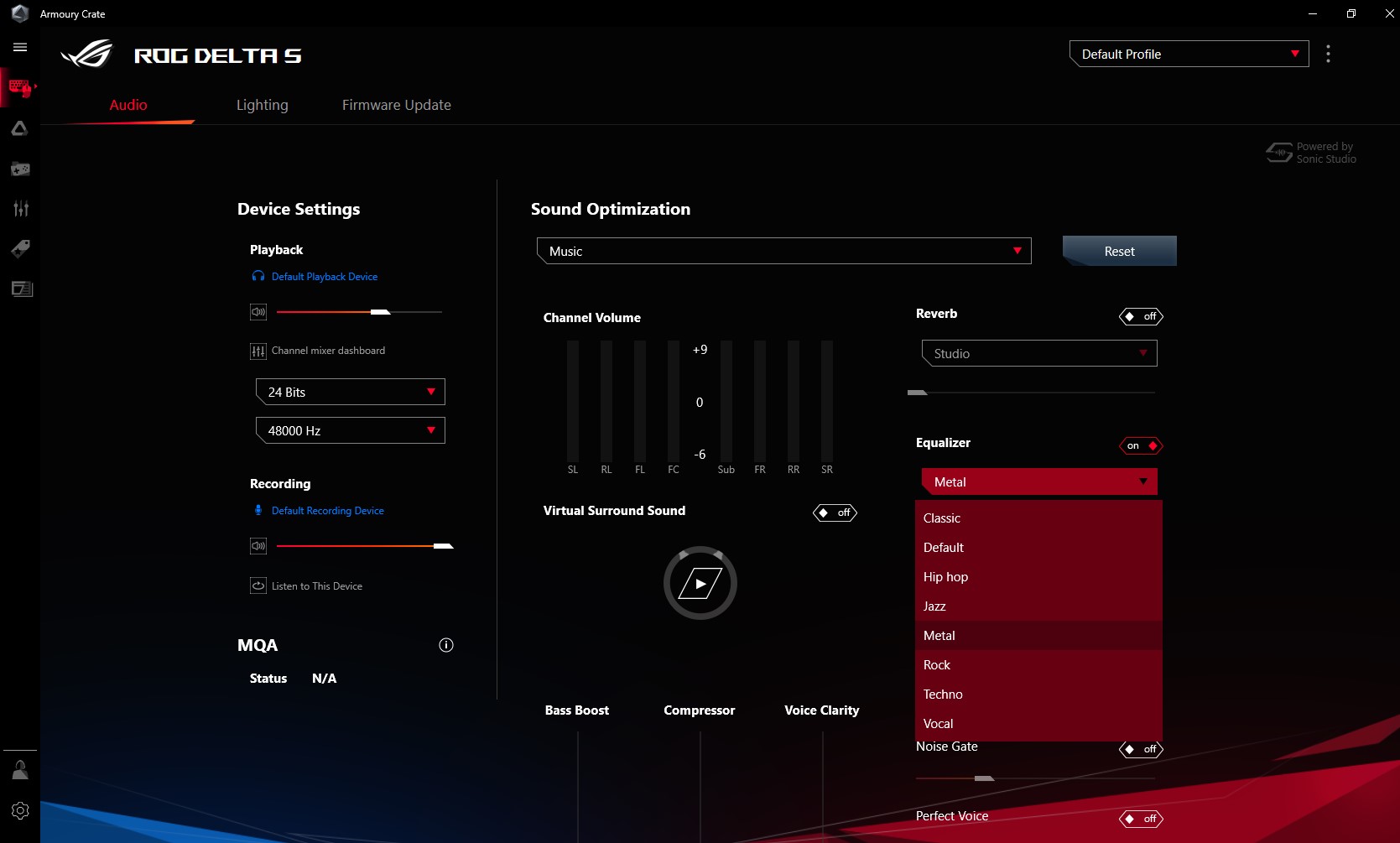Toggle Virtual Surround Sound switch

835,513
